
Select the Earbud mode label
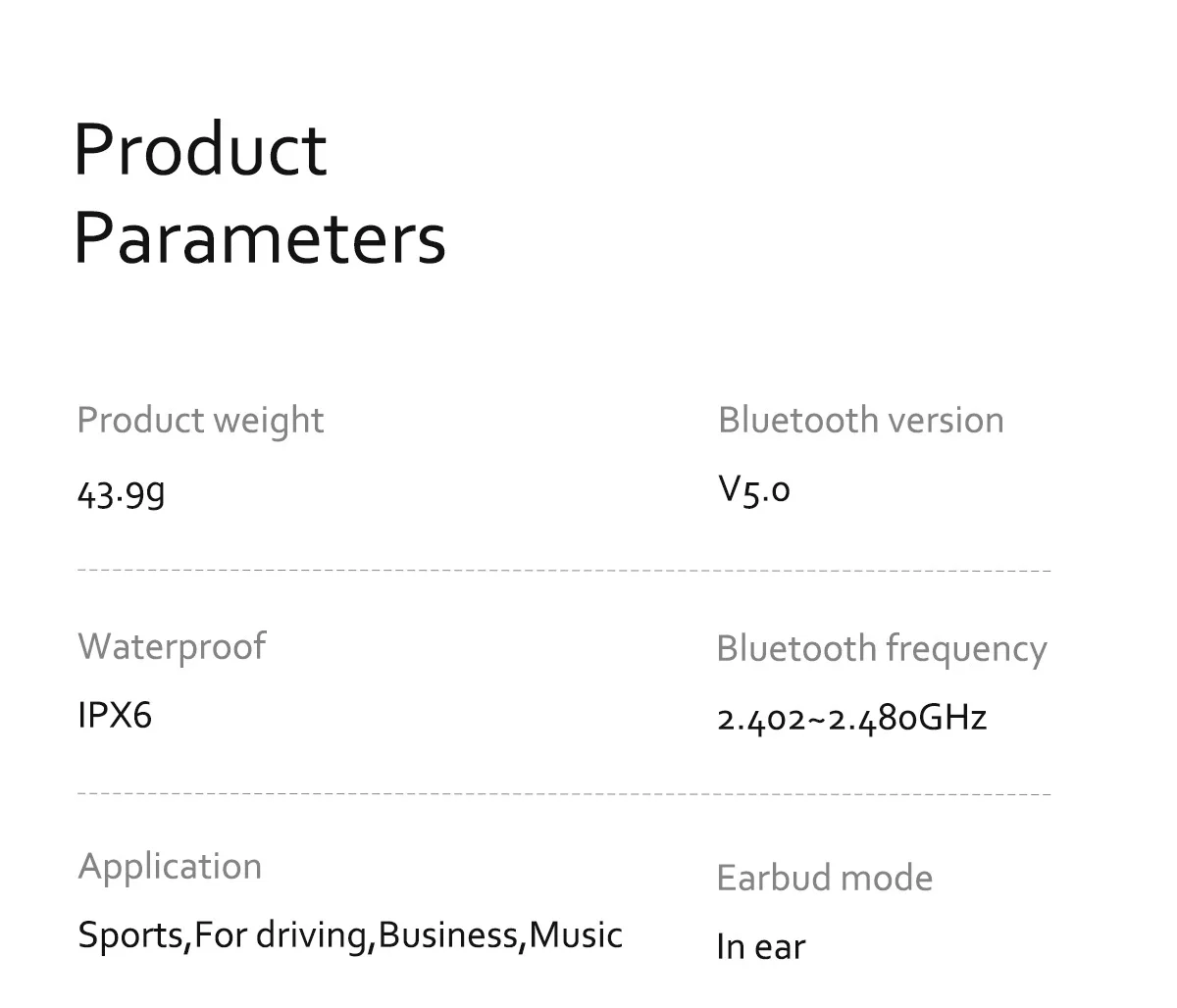click(825, 878)
